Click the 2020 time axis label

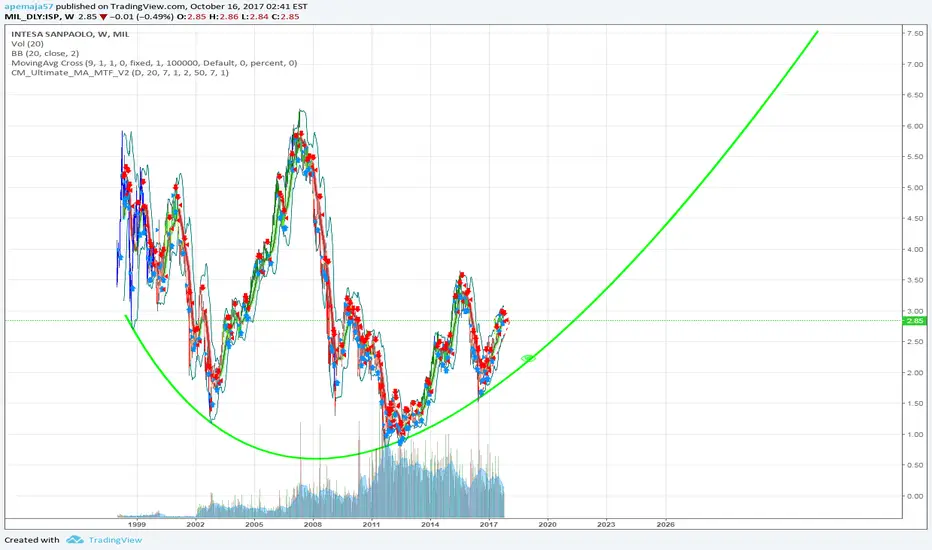point(547,524)
